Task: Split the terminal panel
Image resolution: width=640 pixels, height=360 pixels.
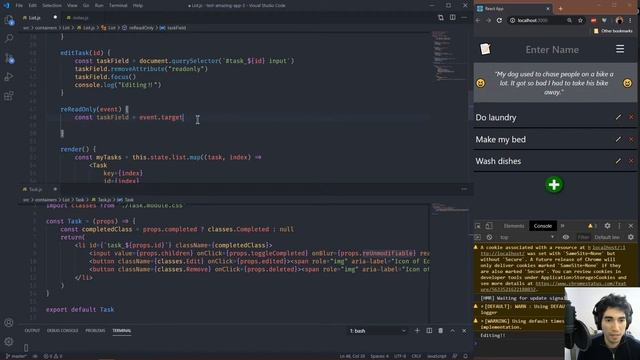Action: [429, 331]
